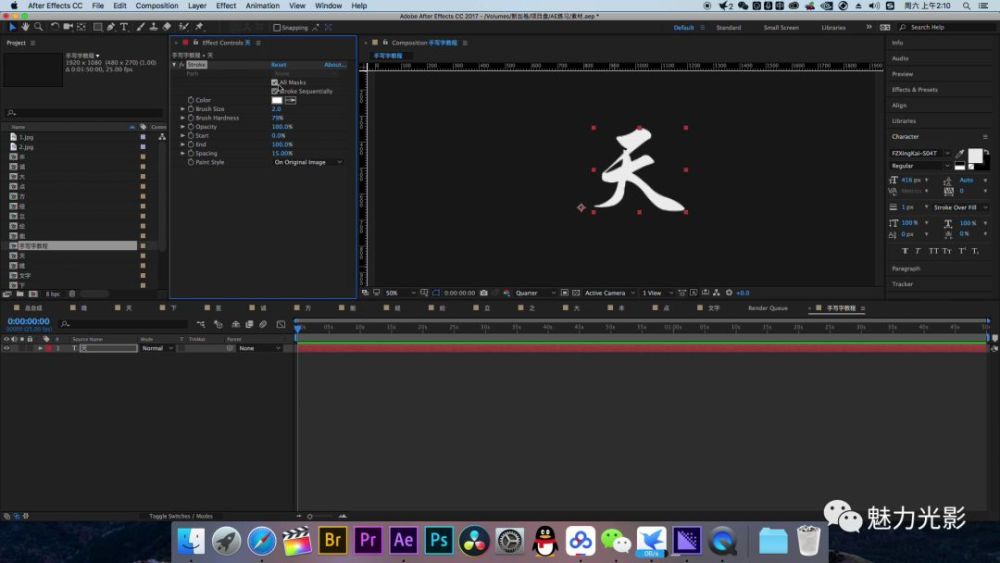Select the Horizontal Type tool
This screenshot has height=563, width=1000.
pyautogui.click(x=124, y=27)
